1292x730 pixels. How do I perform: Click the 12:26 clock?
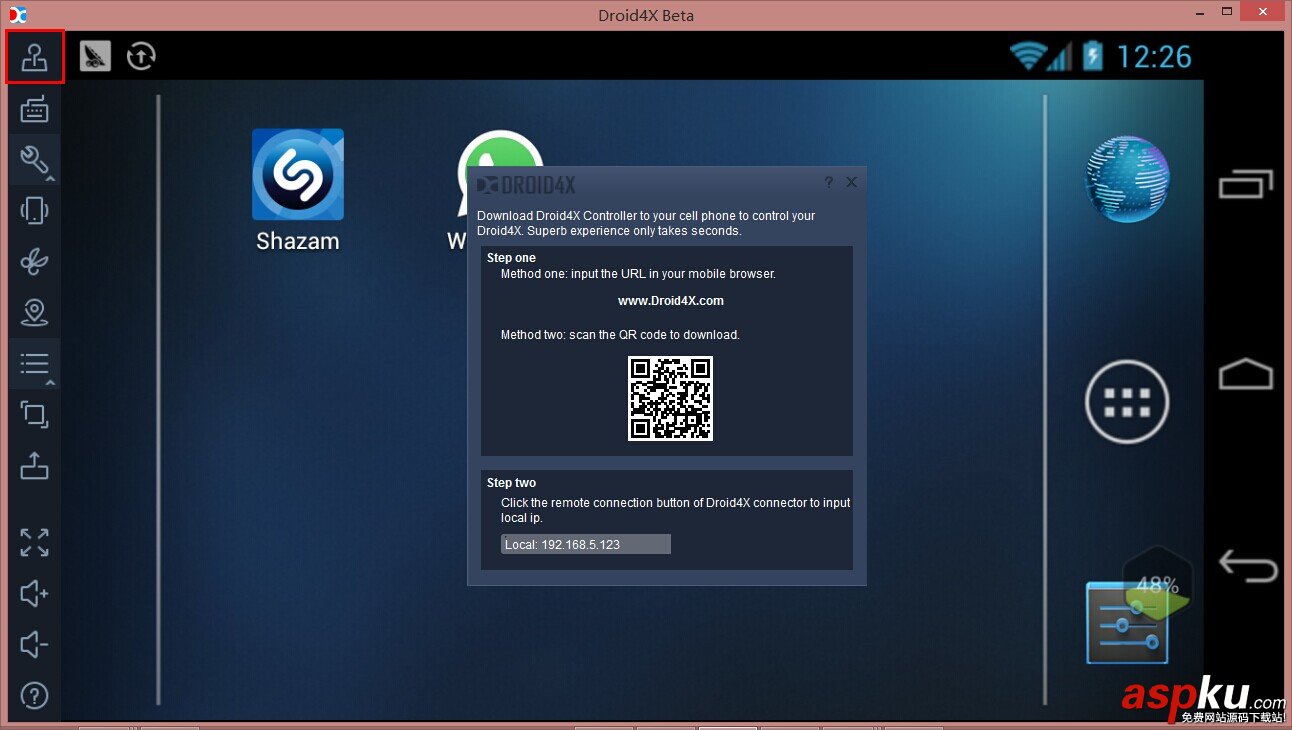click(1154, 57)
